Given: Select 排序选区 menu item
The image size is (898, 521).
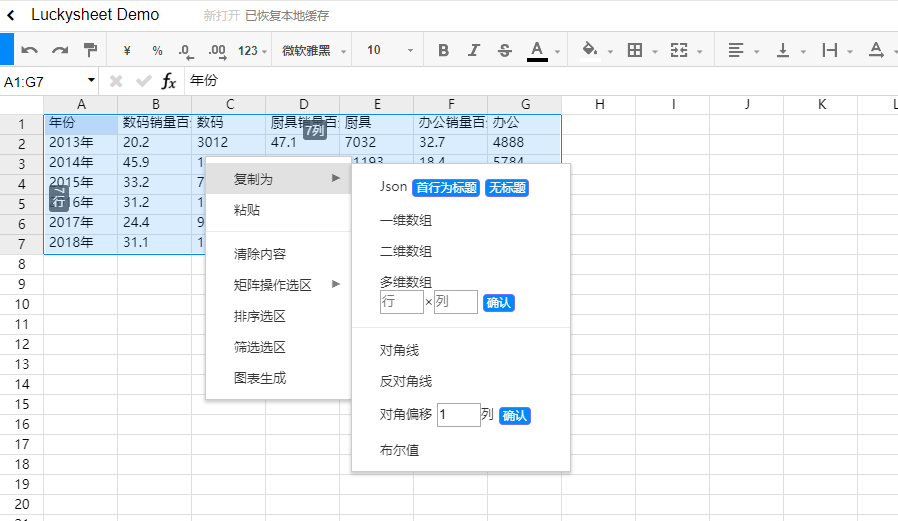Looking at the screenshot, I should [x=278, y=315].
